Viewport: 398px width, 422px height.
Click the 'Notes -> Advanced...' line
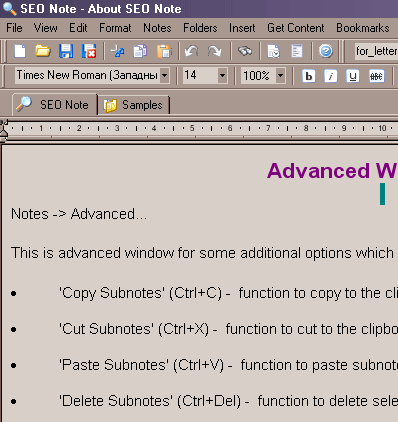coord(79,214)
